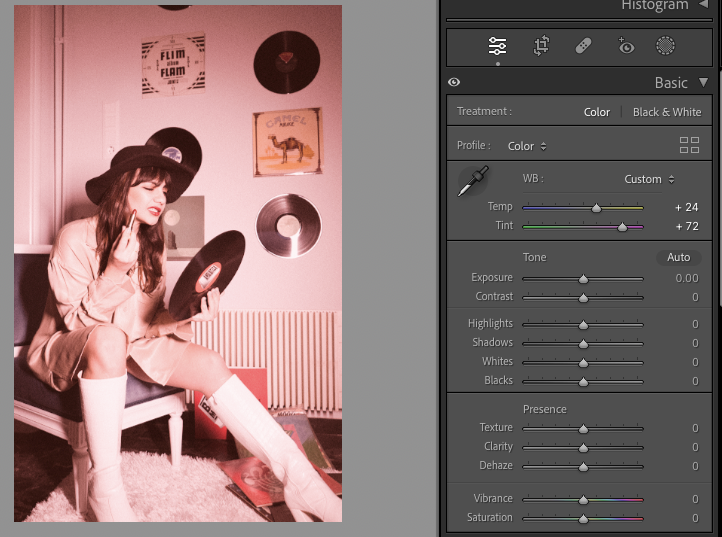Open the WB Custom preset dropdown
Screen dimensions: 722x537
click(649, 179)
